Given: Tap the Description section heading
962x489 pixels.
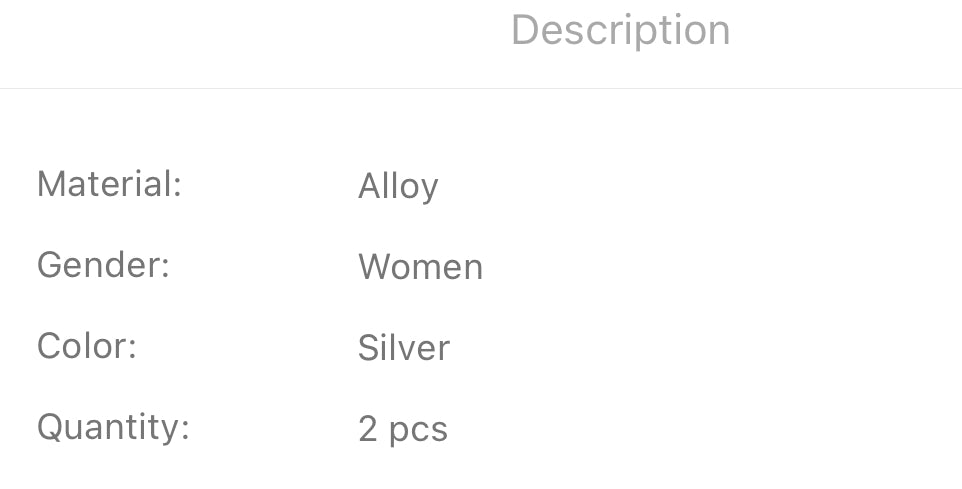Looking at the screenshot, I should pos(620,30).
